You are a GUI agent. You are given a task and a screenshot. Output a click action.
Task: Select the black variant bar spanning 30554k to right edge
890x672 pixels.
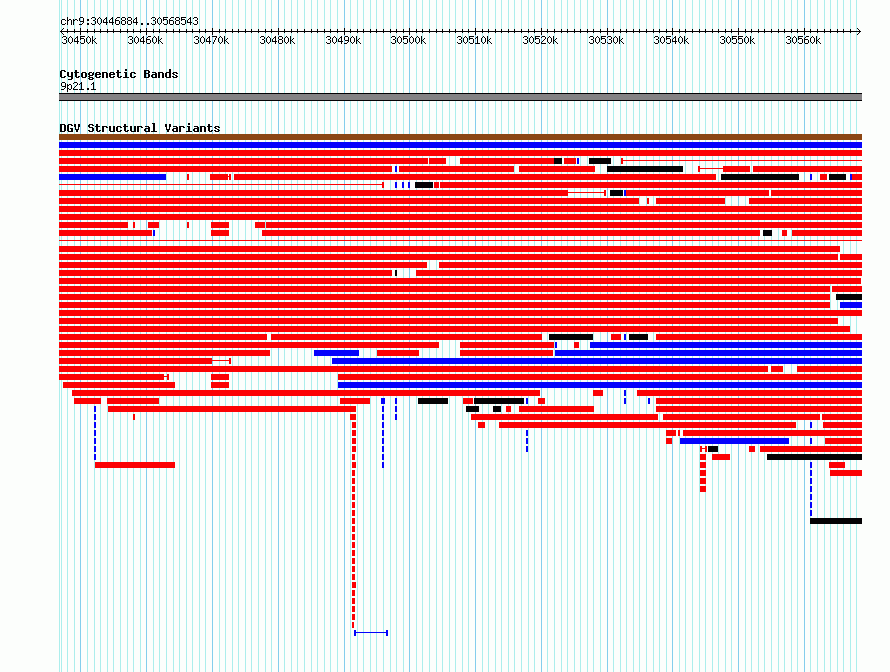[x=815, y=457]
